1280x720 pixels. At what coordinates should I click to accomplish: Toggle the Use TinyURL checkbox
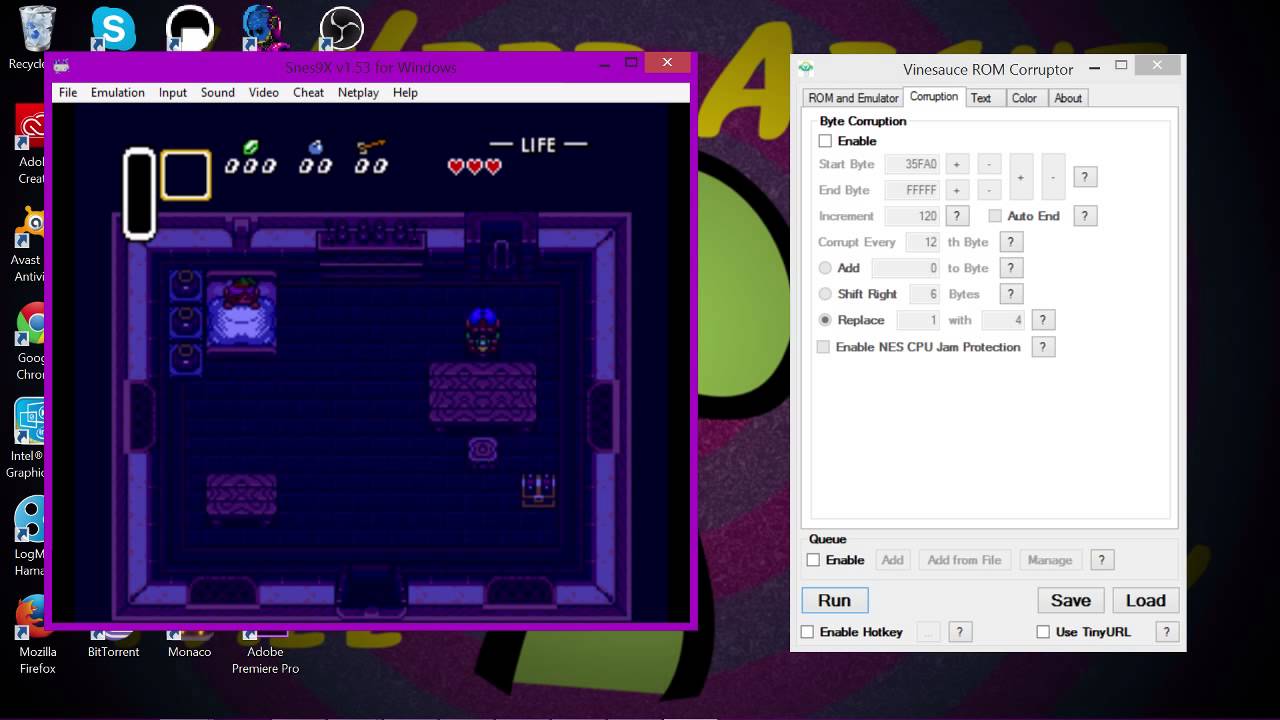(1043, 632)
